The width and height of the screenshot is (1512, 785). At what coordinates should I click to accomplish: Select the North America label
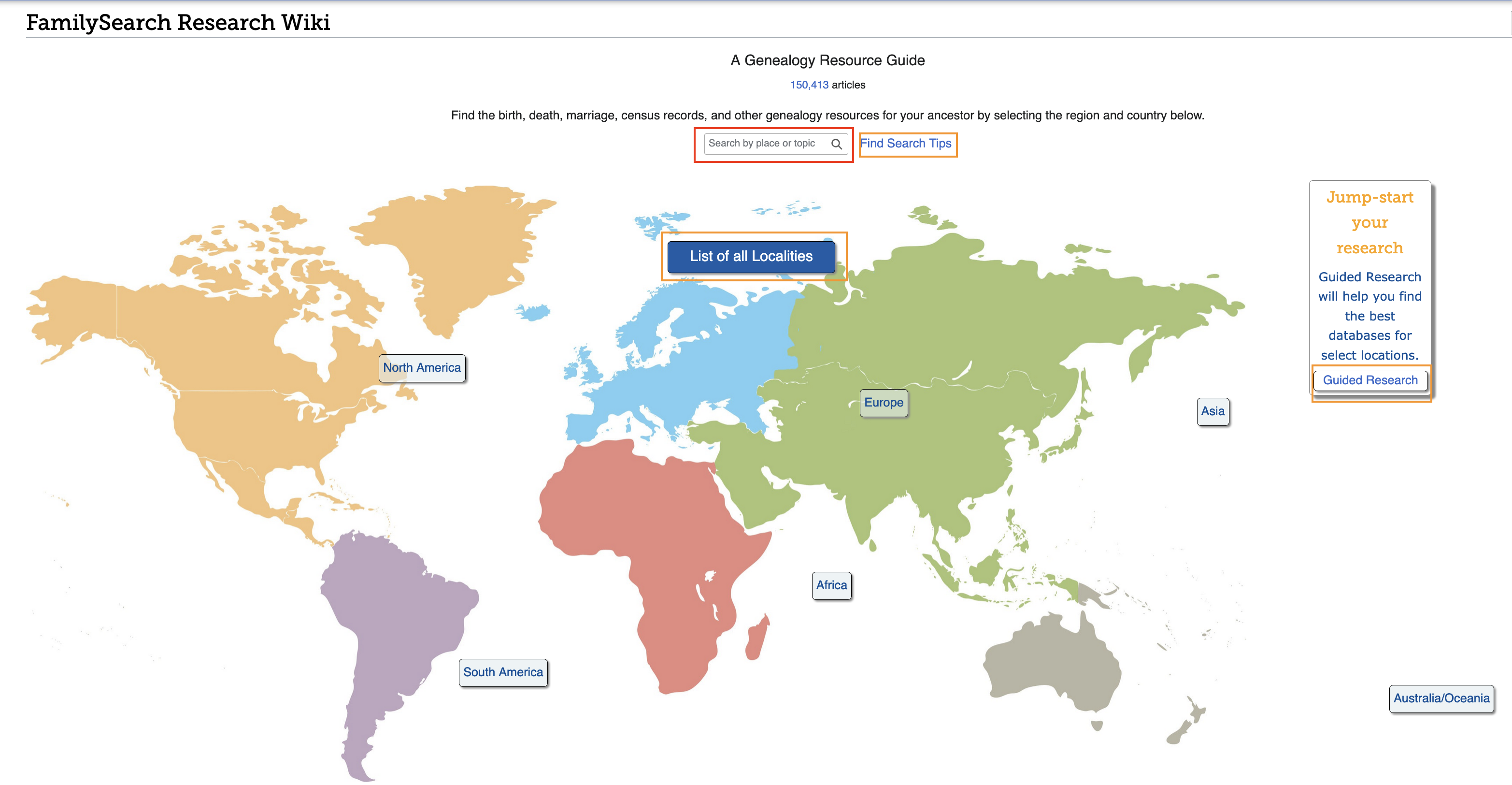(421, 367)
